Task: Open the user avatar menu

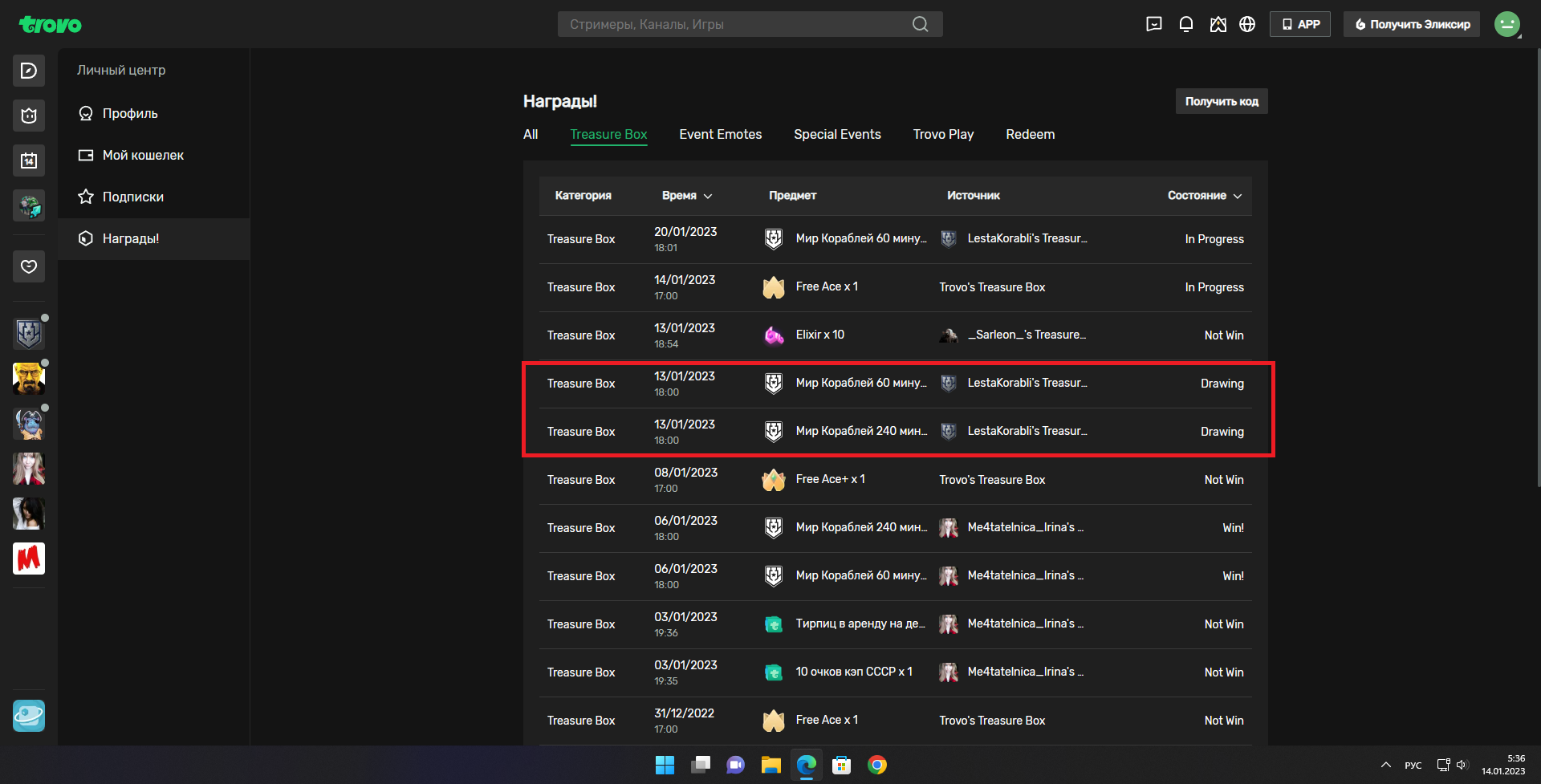Action: (1506, 24)
